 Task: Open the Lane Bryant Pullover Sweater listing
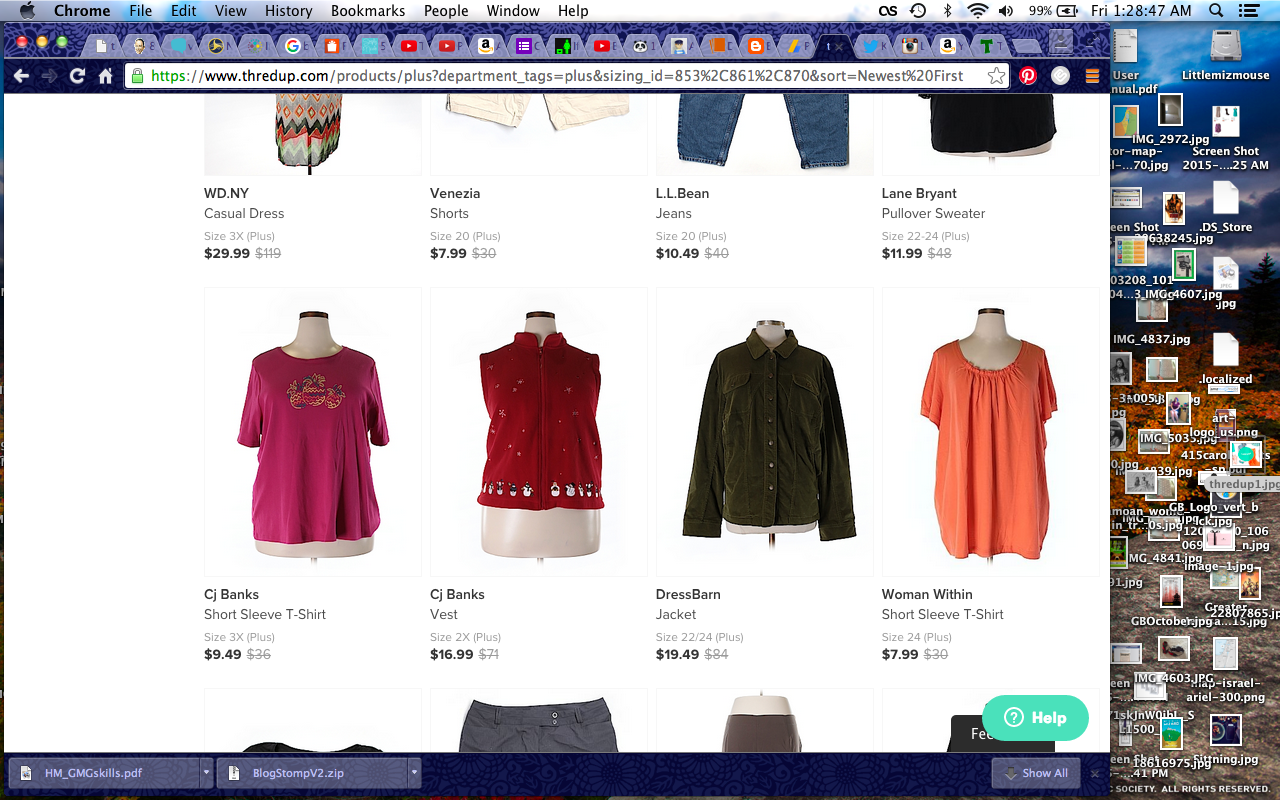933,213
